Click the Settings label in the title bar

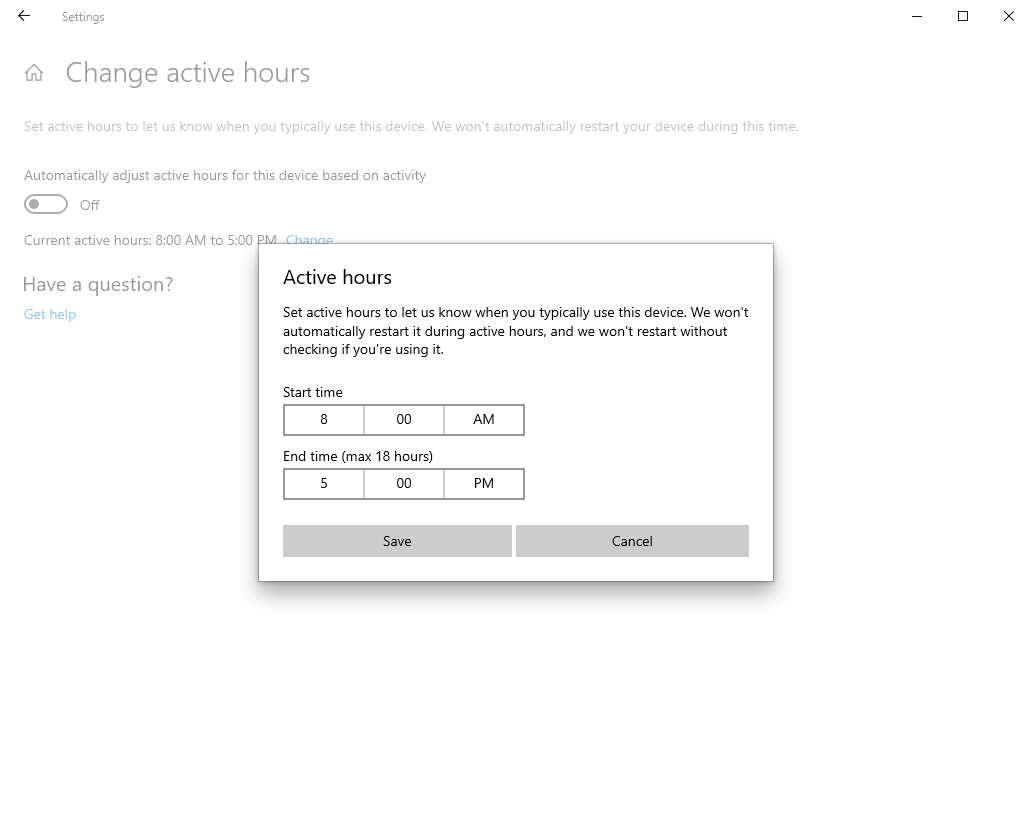click(x=83, y=16)
